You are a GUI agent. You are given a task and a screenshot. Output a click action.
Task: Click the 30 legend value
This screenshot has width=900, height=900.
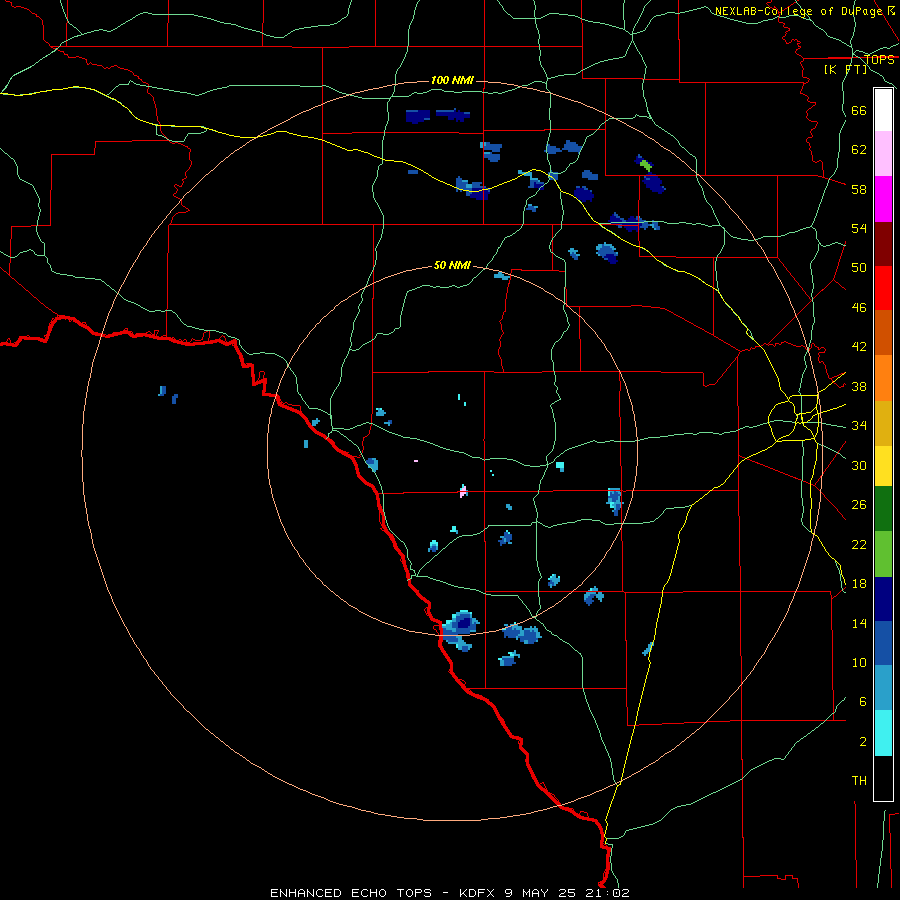pyautogui.click(x=859, y=465)
